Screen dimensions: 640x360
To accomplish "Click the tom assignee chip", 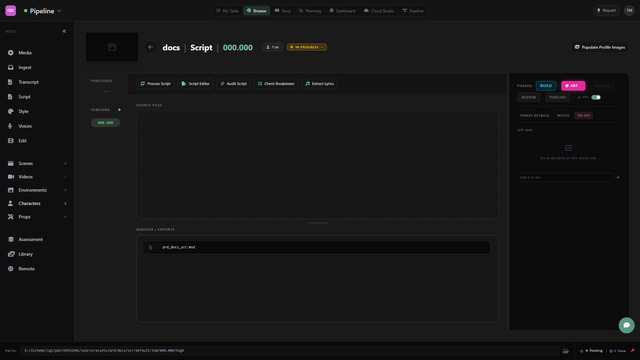I will pyautogui.click(x=272, y=47).
